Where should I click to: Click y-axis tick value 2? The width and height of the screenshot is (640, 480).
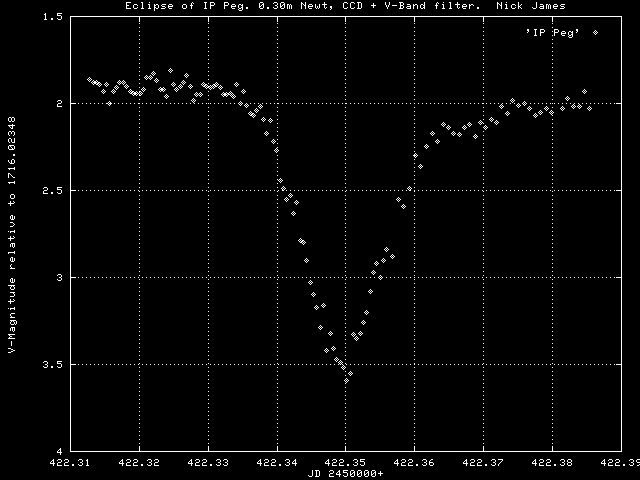coord(60,104)
